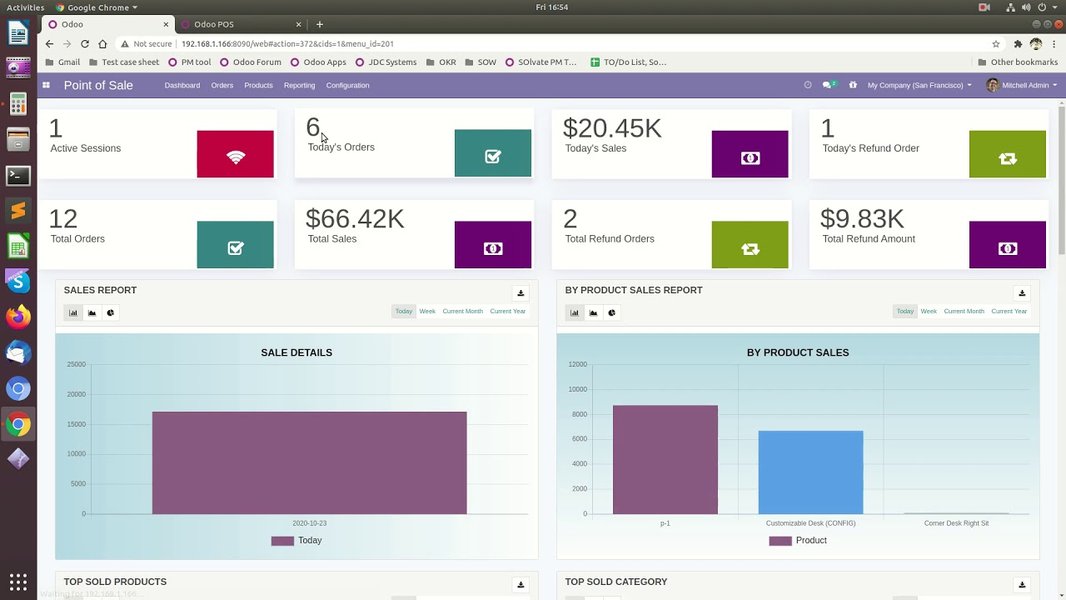Open the Terminal from the Ubuntu dock

(x=18, y=176)
